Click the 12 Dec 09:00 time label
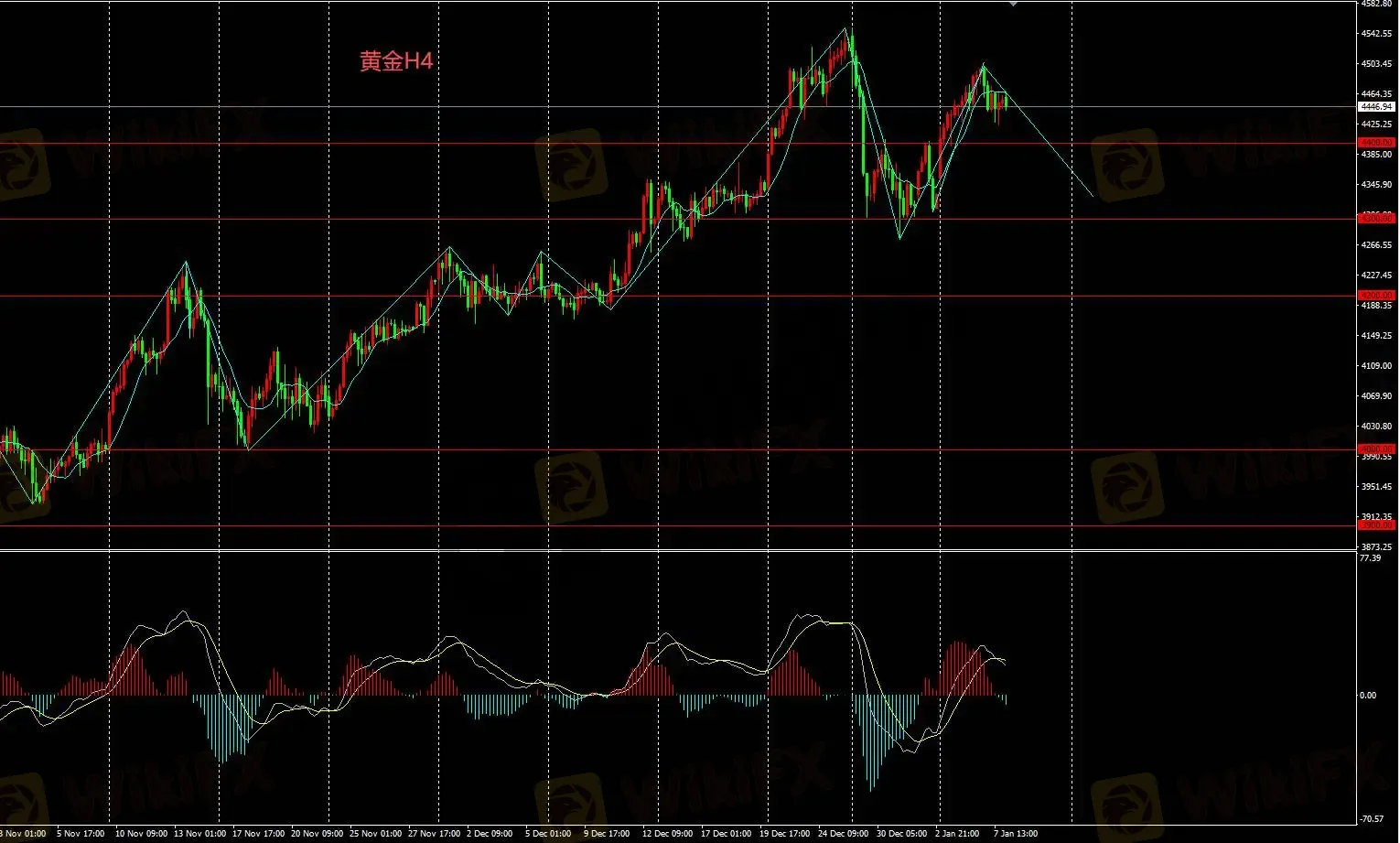 pos(667,834)
